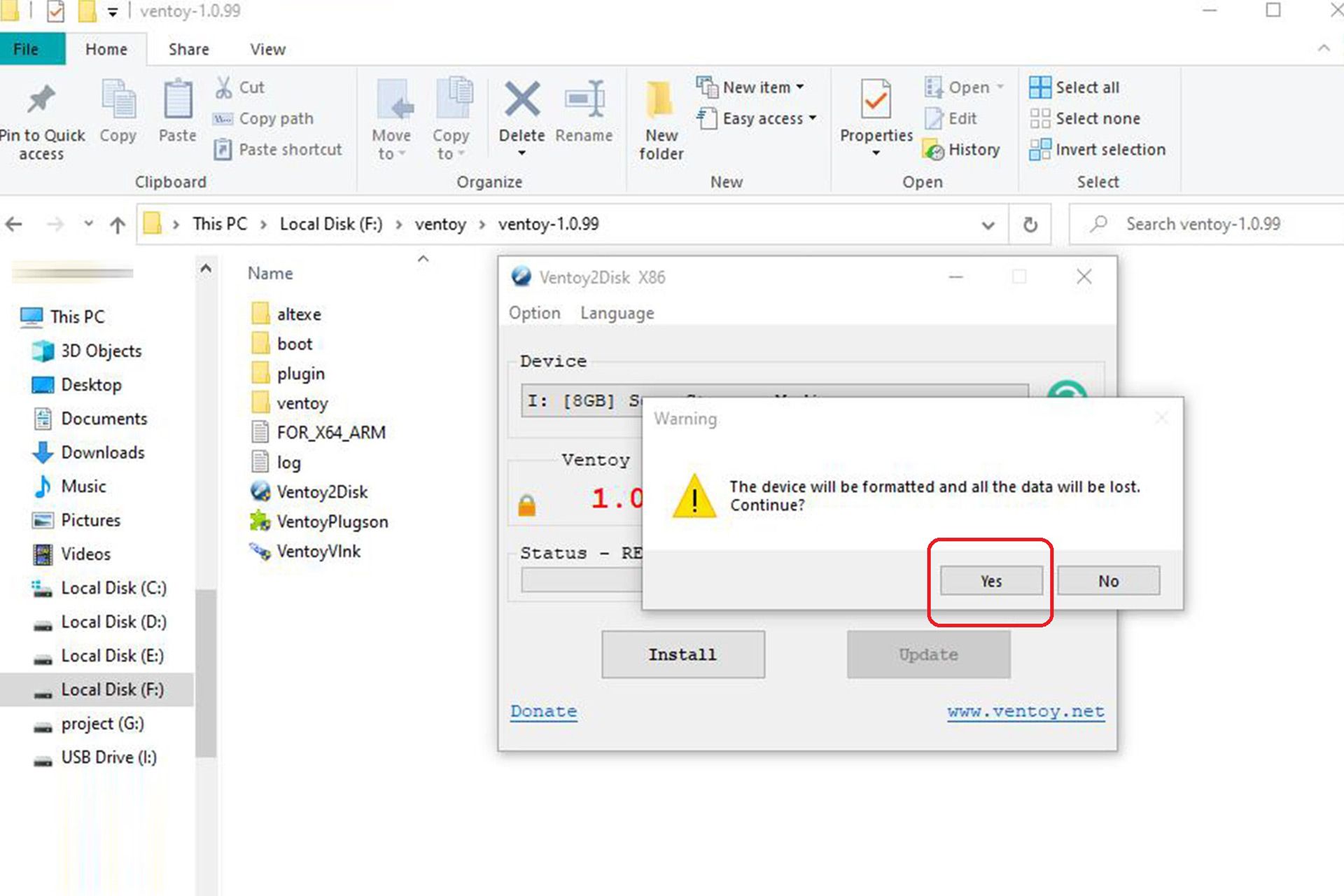Click the Donate link in Ventoy2Disk
The height and width of the screenshot is (896, 1344).
pos(541,710)
